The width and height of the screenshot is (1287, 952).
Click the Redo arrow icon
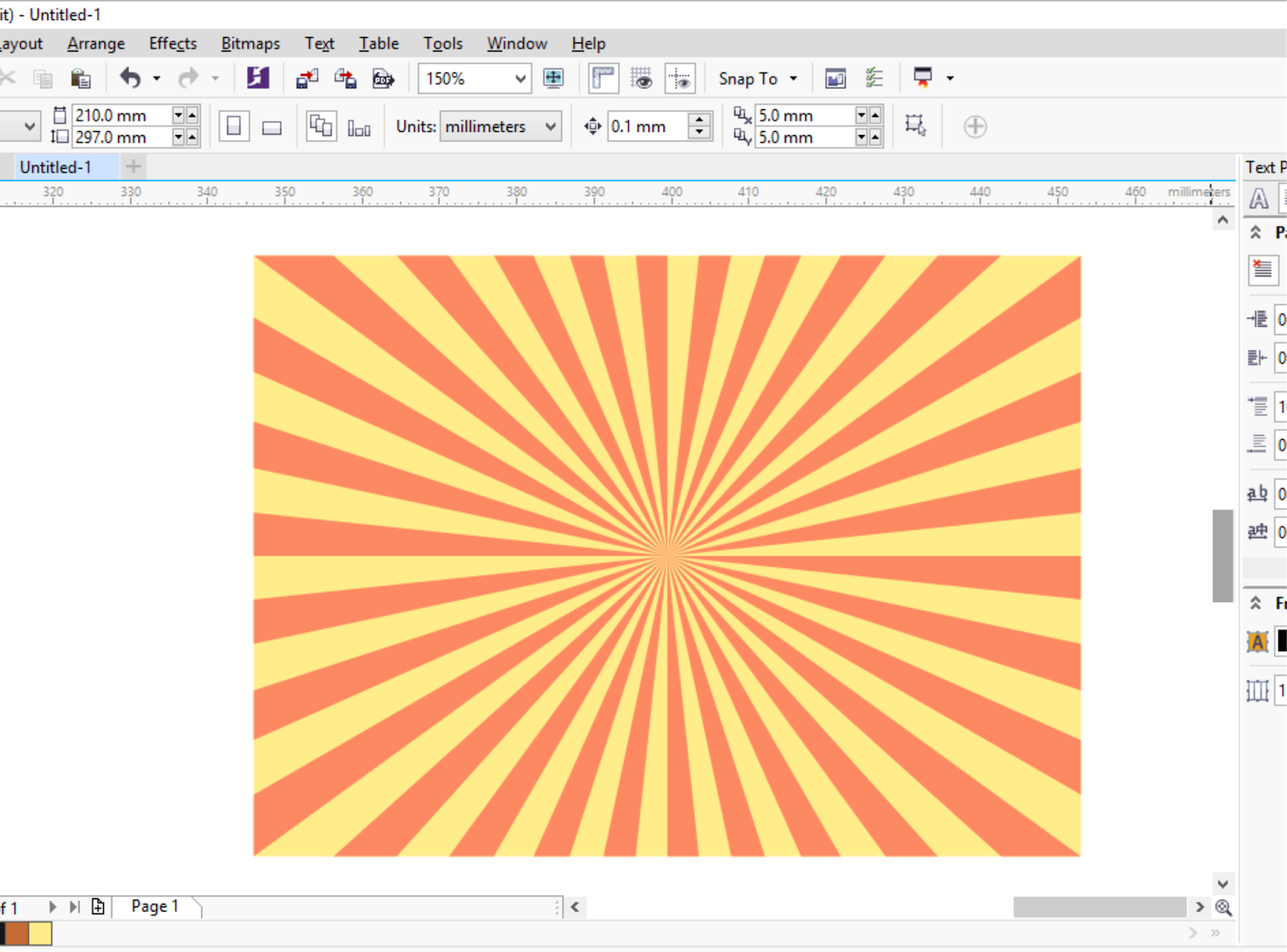[188, 78]
